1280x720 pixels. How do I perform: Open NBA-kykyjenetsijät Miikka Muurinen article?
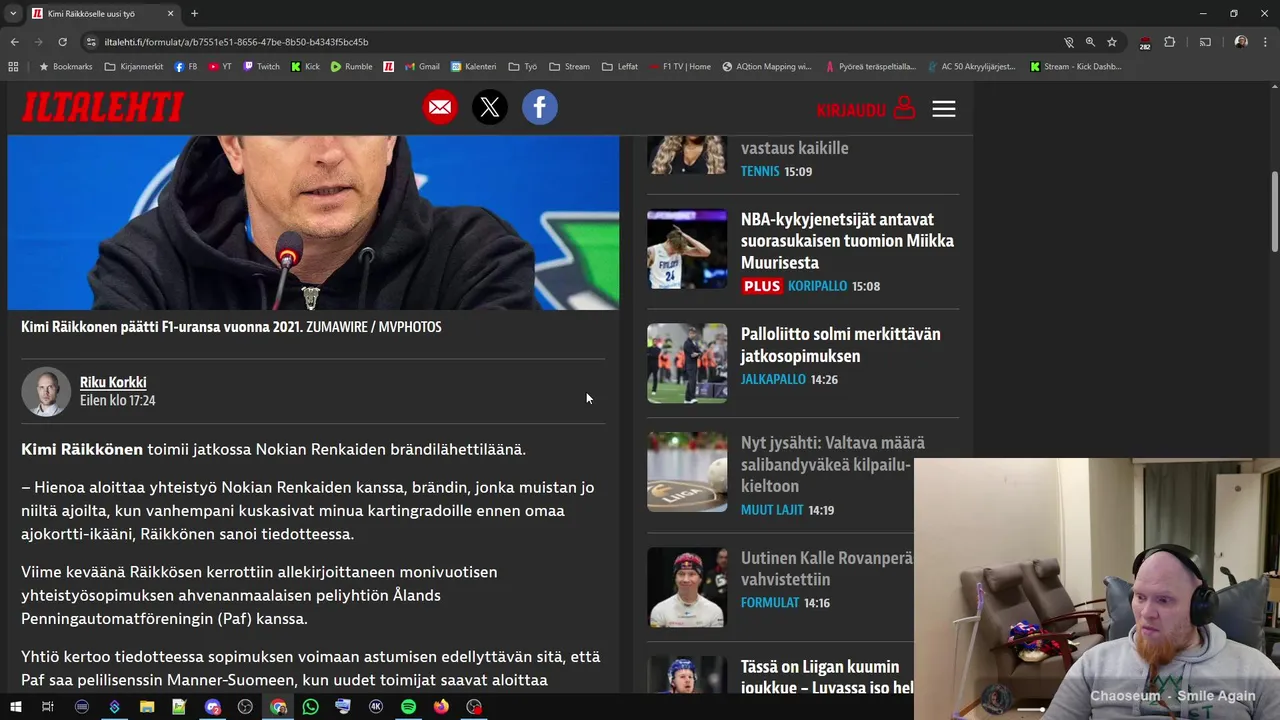click(847, 241)
